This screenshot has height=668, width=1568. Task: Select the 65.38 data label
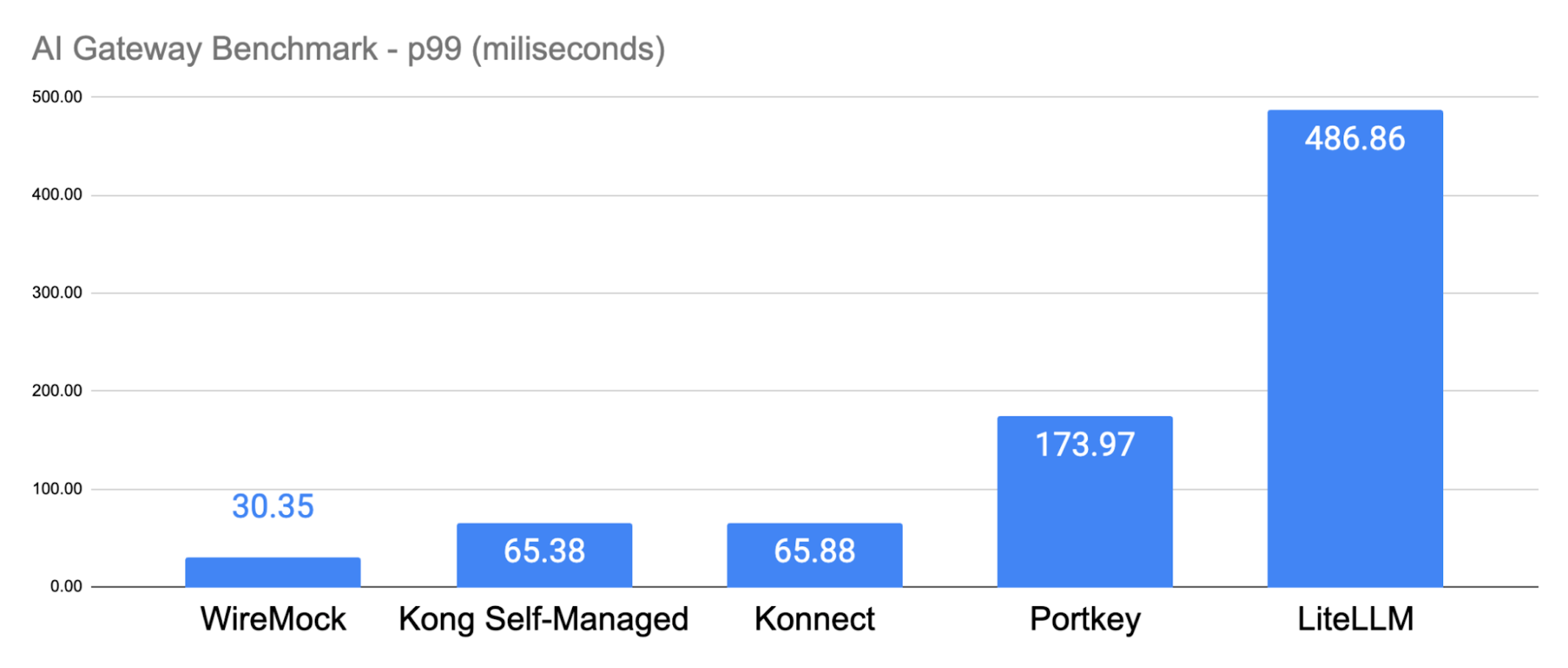[x=544, y=550]
